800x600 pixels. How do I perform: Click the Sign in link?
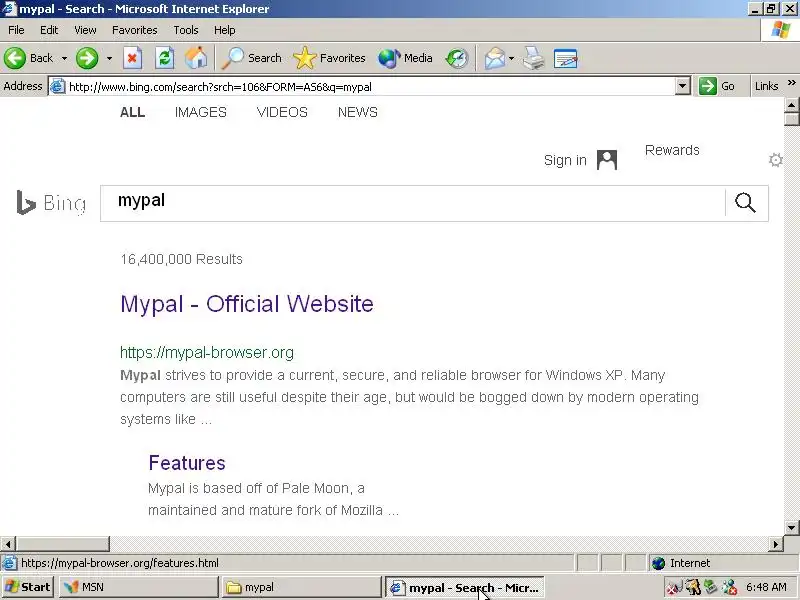[x=565, y=160]
